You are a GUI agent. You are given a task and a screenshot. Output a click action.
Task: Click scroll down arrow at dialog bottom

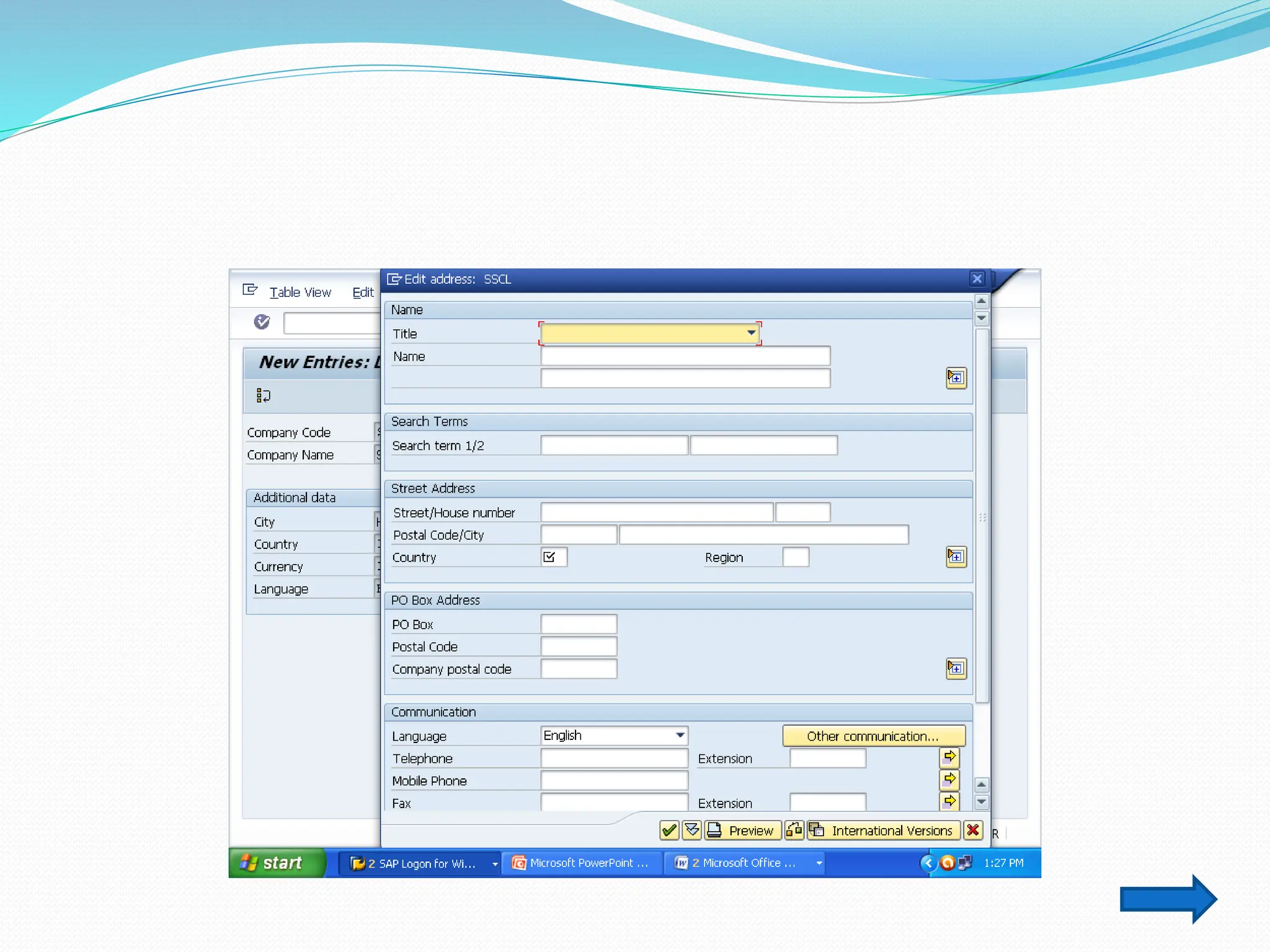pos(982,802)
